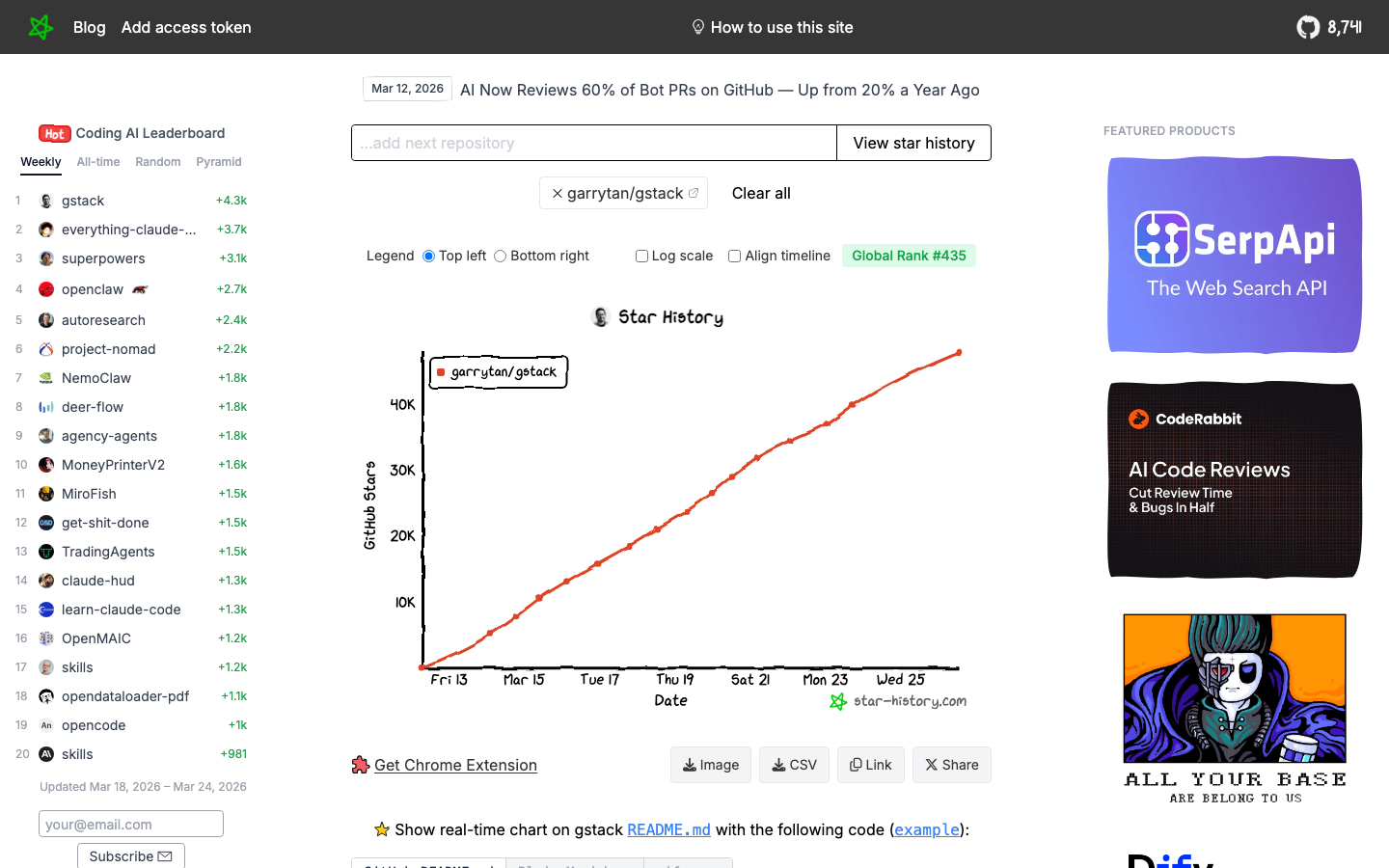Click superpowers avatar icon
This screenshot has height=868, width=1389.
coord(45,258)
